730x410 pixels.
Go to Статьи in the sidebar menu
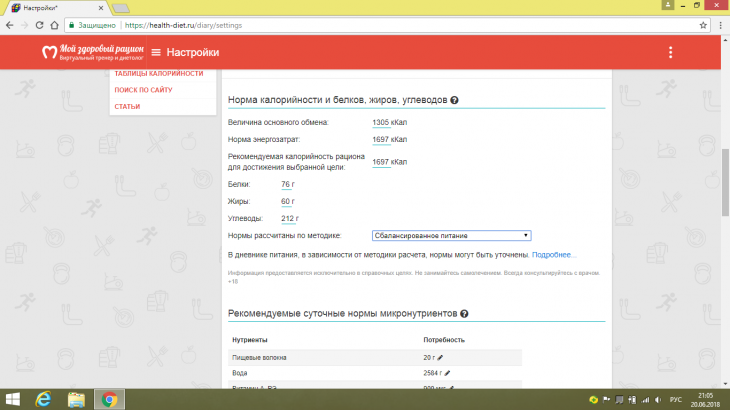[x=127, y=106]
